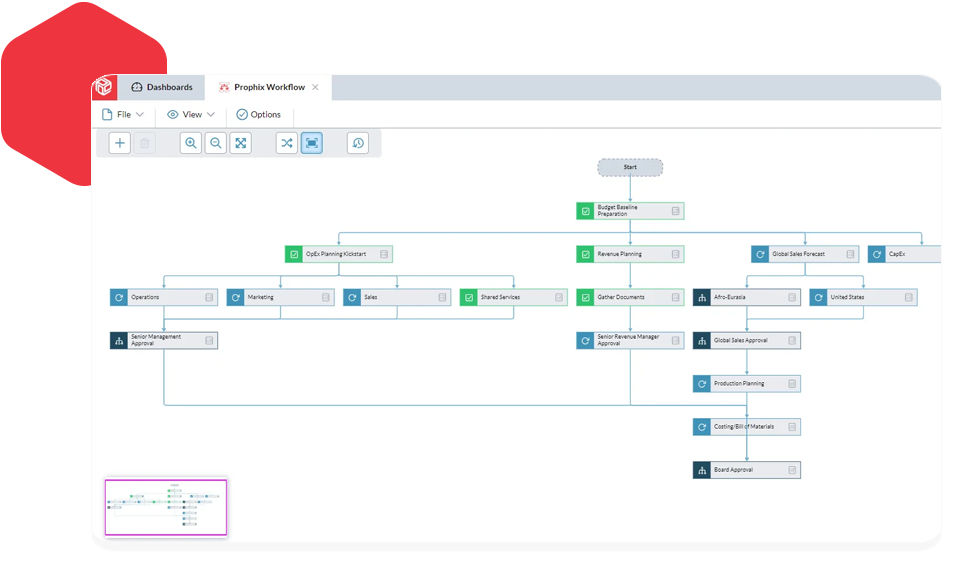This screenshot has height=564, width=966.
Task: Open details icon on Costing/Bill of Materials
Action: coord(792,427)
